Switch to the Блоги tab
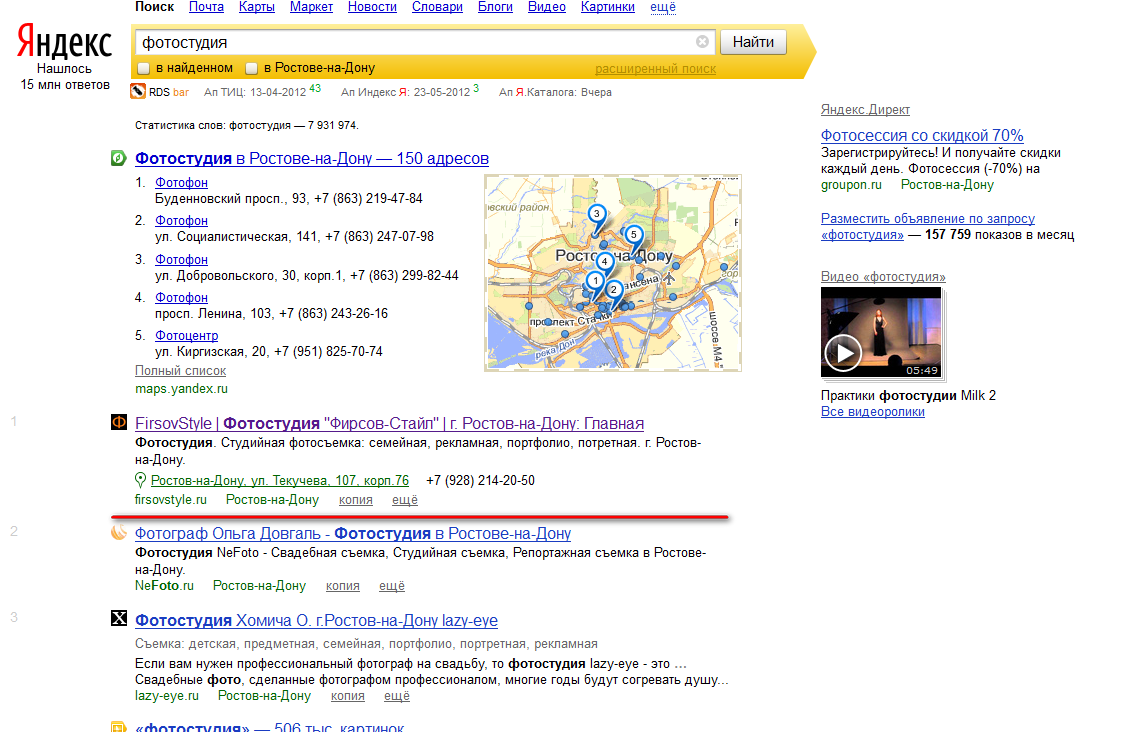Image resolution: width=1131 pixels, height=732 pixels. [x=496, y=7]
